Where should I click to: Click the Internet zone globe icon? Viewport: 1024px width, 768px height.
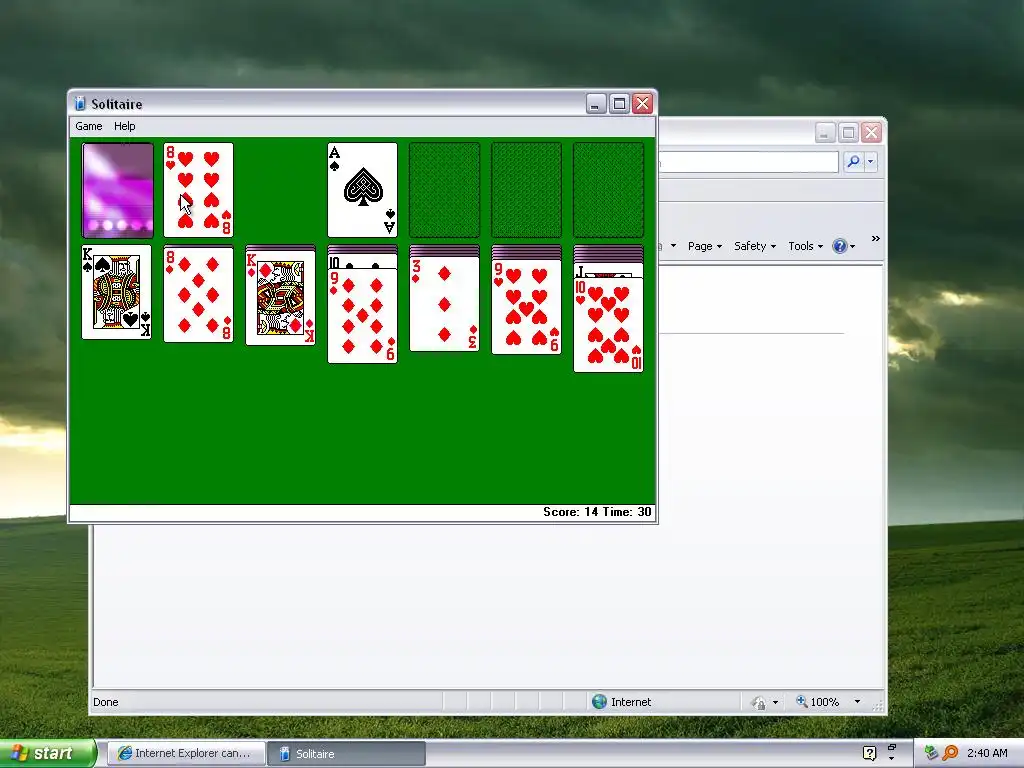click(599, 702)
